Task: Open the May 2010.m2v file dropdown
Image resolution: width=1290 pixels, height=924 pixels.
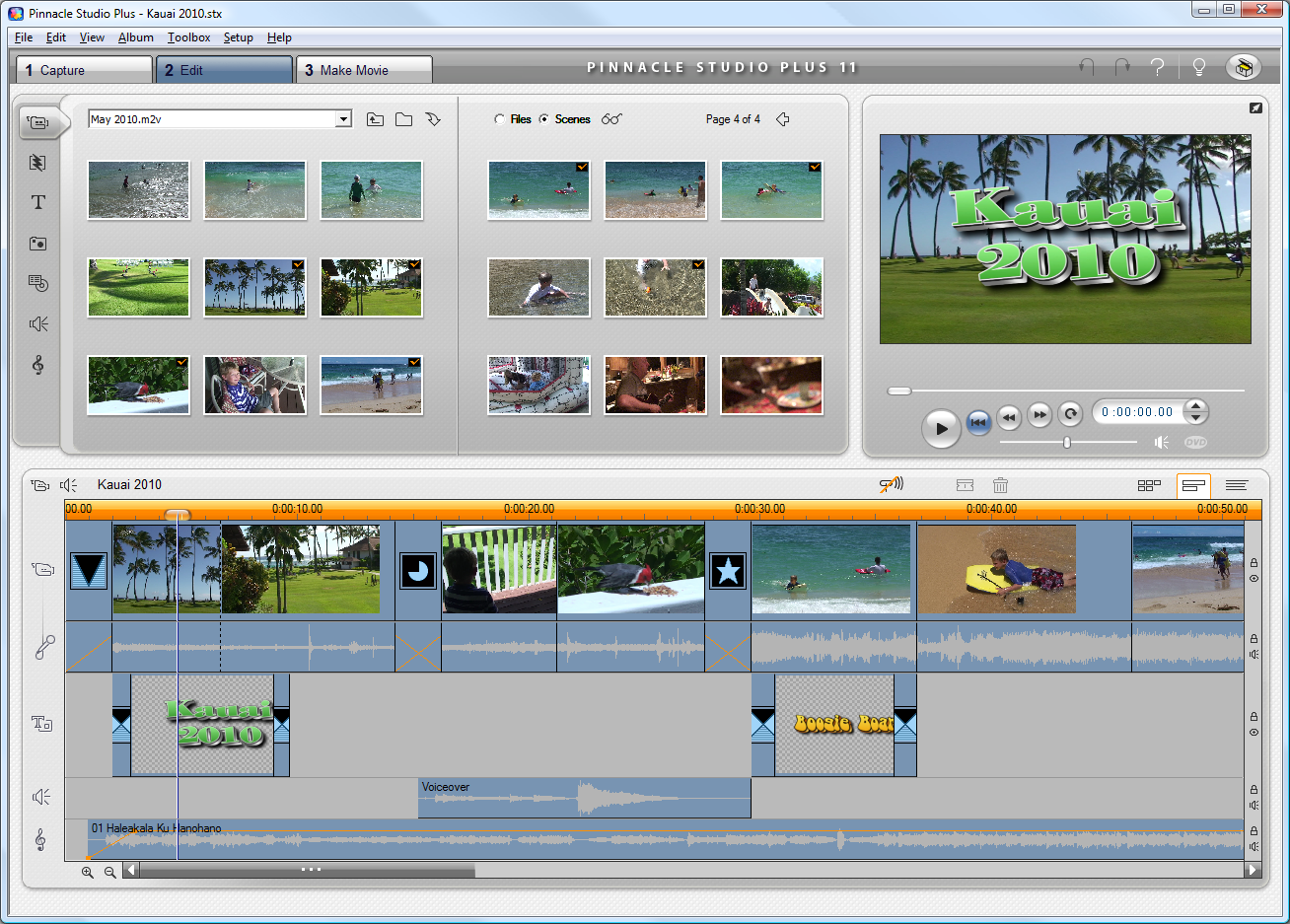Action: (343, 119)
